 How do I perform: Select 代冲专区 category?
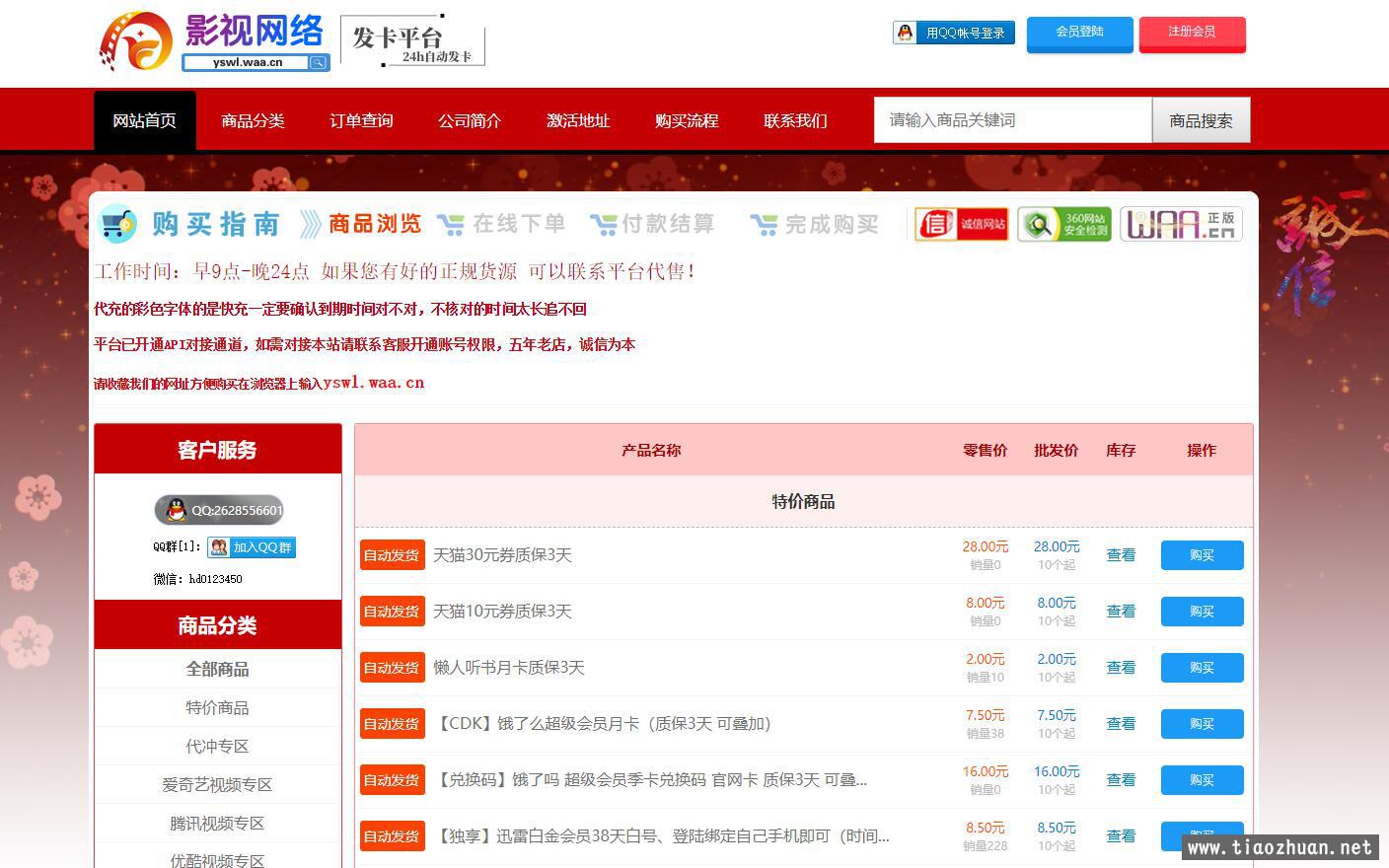coord(217,746)
